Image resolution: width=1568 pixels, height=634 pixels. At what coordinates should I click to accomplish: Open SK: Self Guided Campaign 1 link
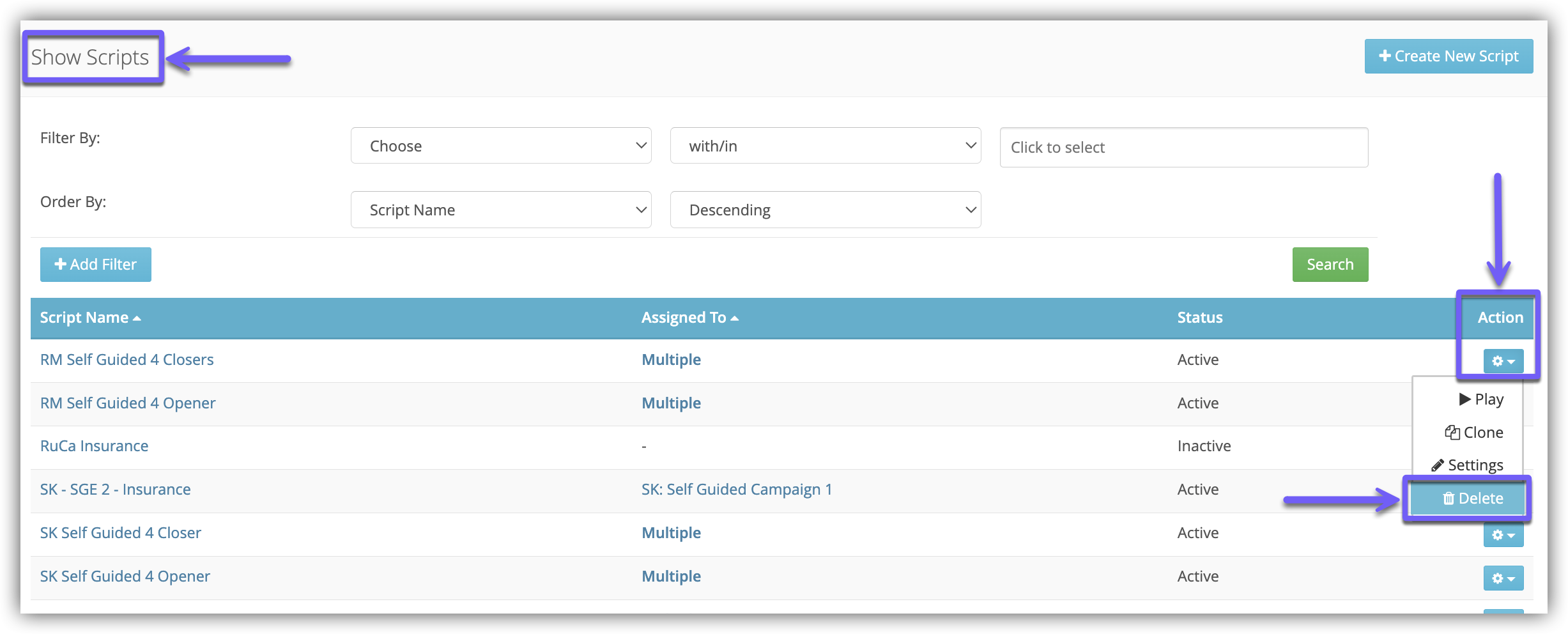click(736, 490)
